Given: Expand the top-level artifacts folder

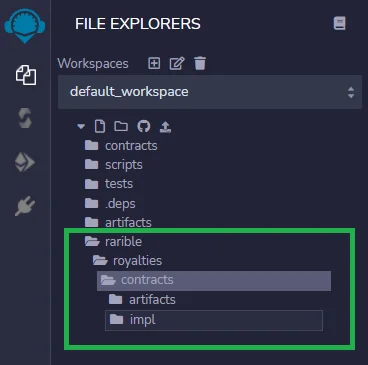Looking at the screenshot, I should [118, 222].
